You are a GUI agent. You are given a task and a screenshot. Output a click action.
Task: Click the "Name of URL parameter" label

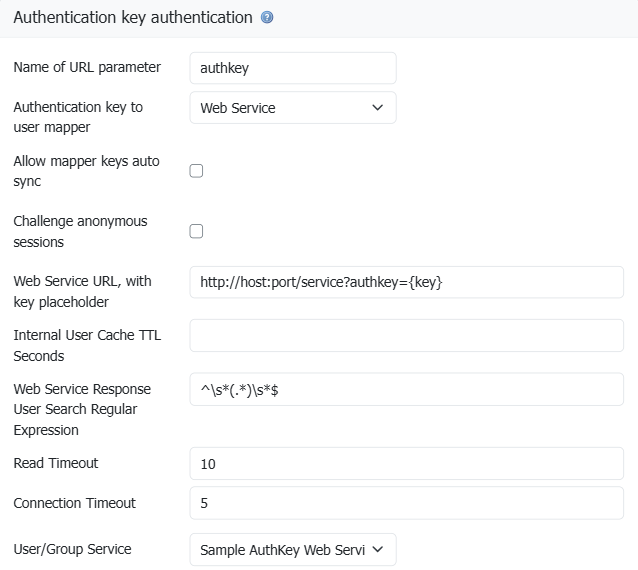[87, 68]
